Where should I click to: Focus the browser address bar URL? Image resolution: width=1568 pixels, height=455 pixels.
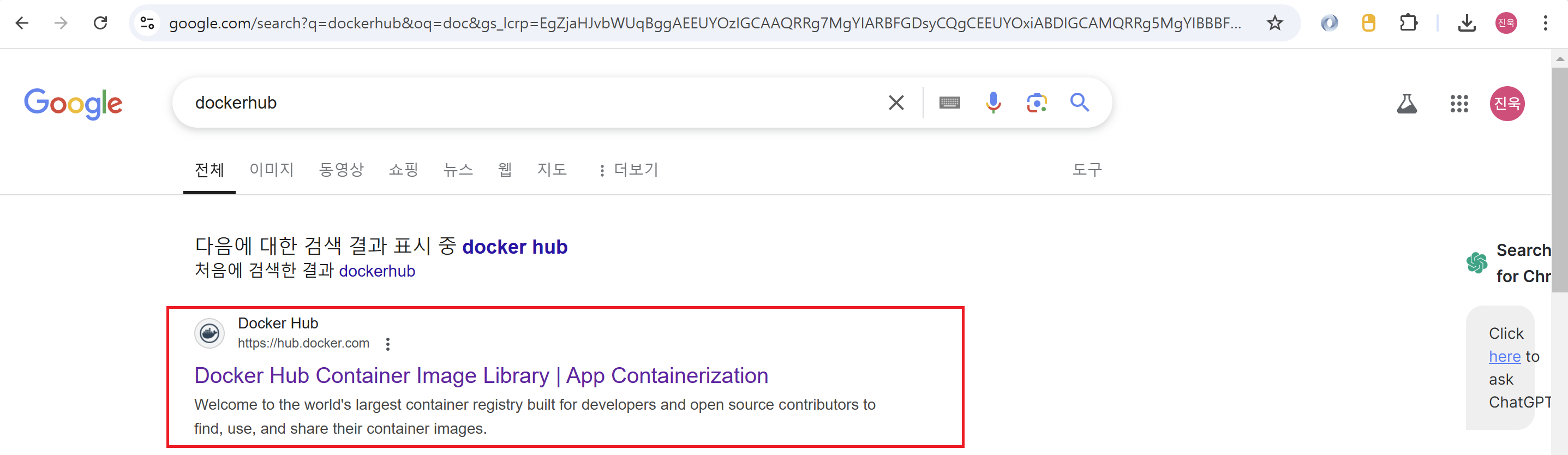click(705, 23)
